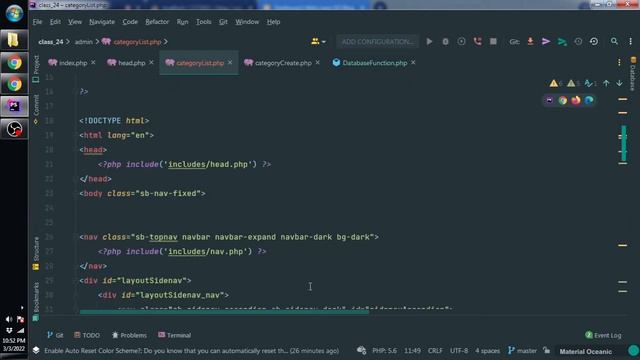Screen dimensions: 640x360
Task: Open the Edit menu
Action: [x=55, y=22]
